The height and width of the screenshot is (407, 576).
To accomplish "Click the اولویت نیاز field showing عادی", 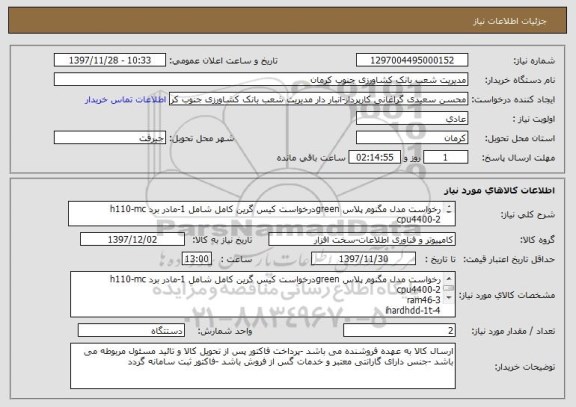I will point(412,119).
